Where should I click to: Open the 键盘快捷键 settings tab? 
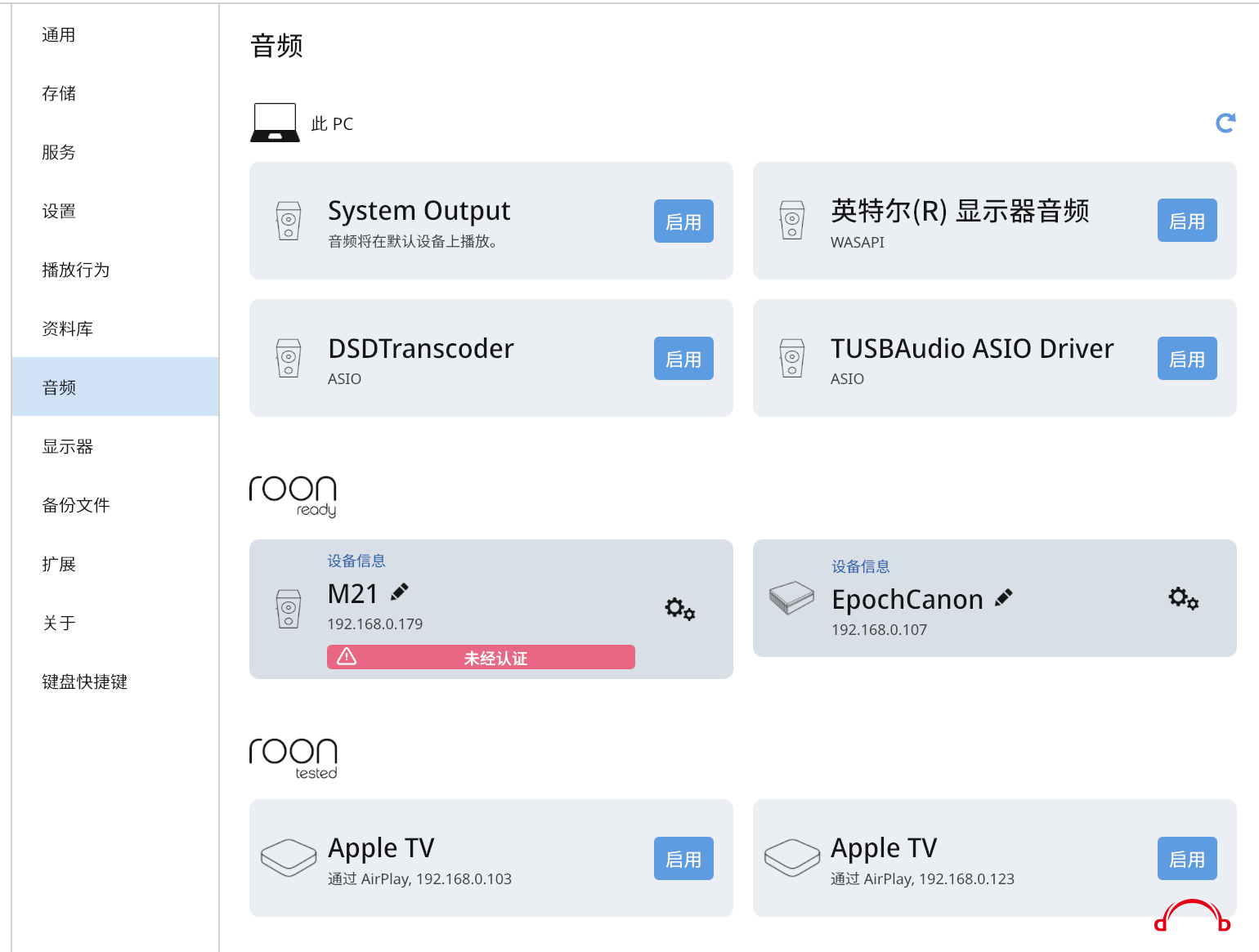(115, 682)
